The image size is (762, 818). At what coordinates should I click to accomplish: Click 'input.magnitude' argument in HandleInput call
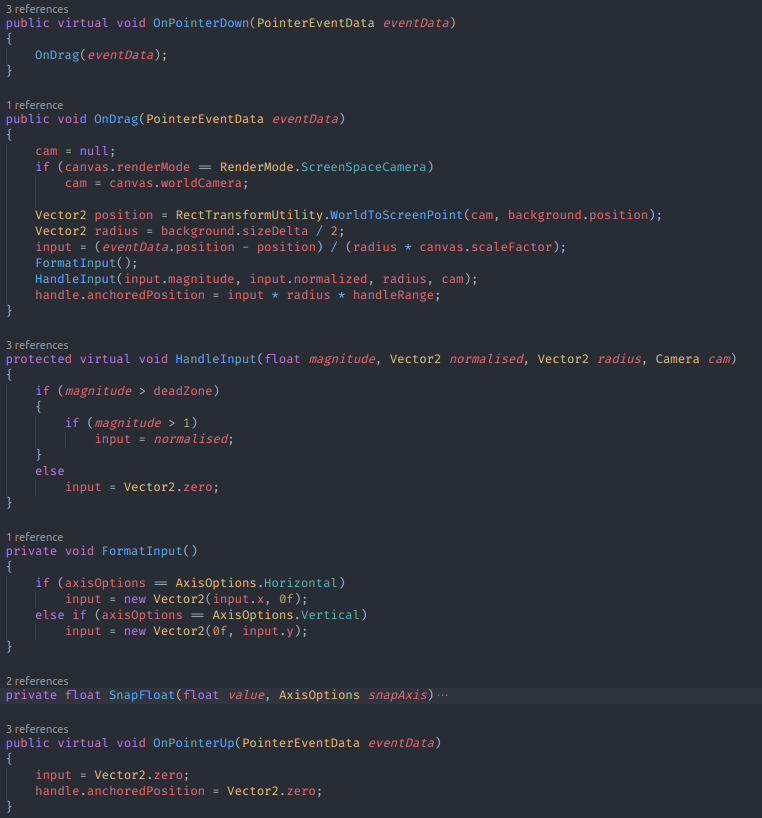pos(179,279)
